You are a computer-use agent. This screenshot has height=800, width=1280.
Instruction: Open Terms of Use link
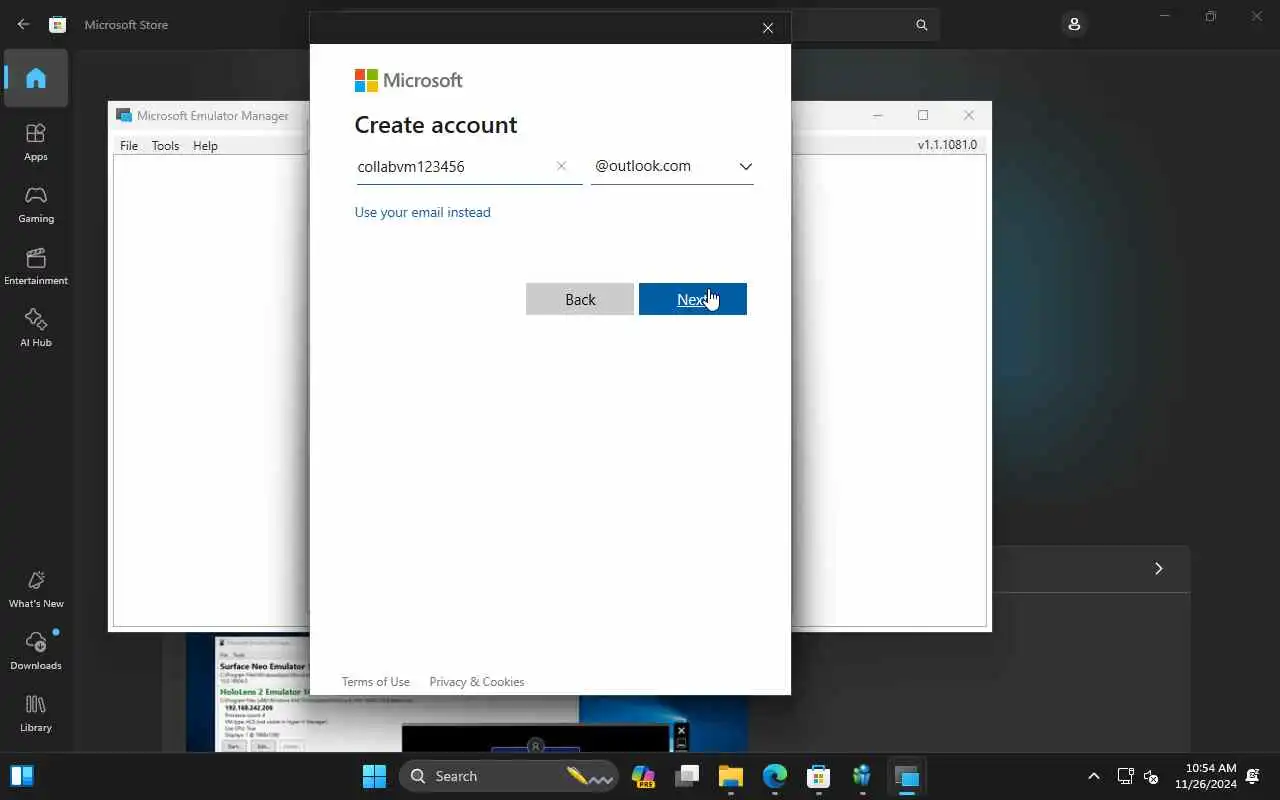(x=376, y=682)
